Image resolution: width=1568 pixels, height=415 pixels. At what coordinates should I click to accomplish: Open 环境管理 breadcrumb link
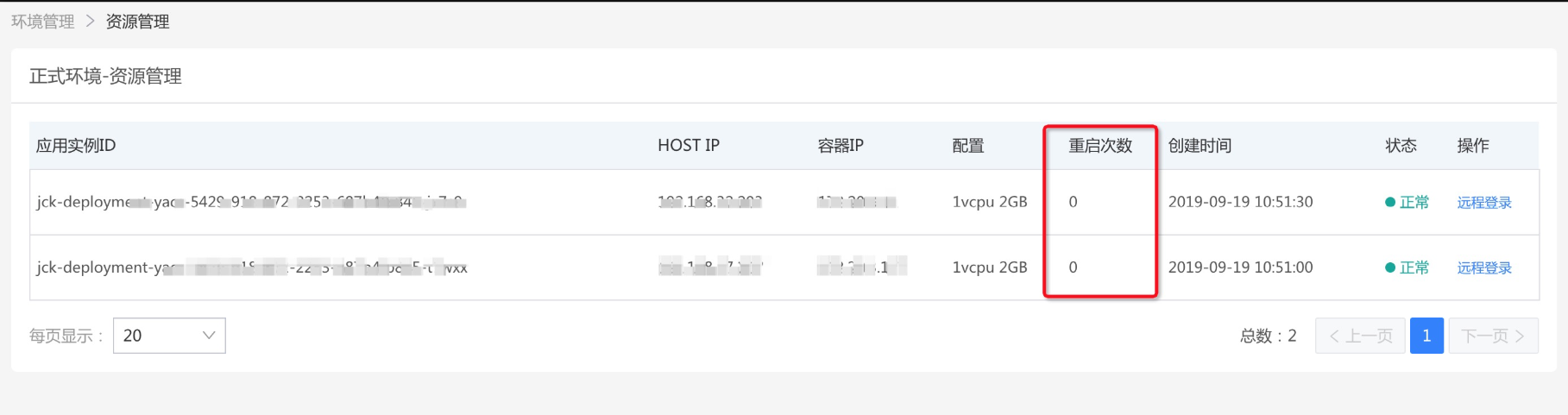[43, 22]
